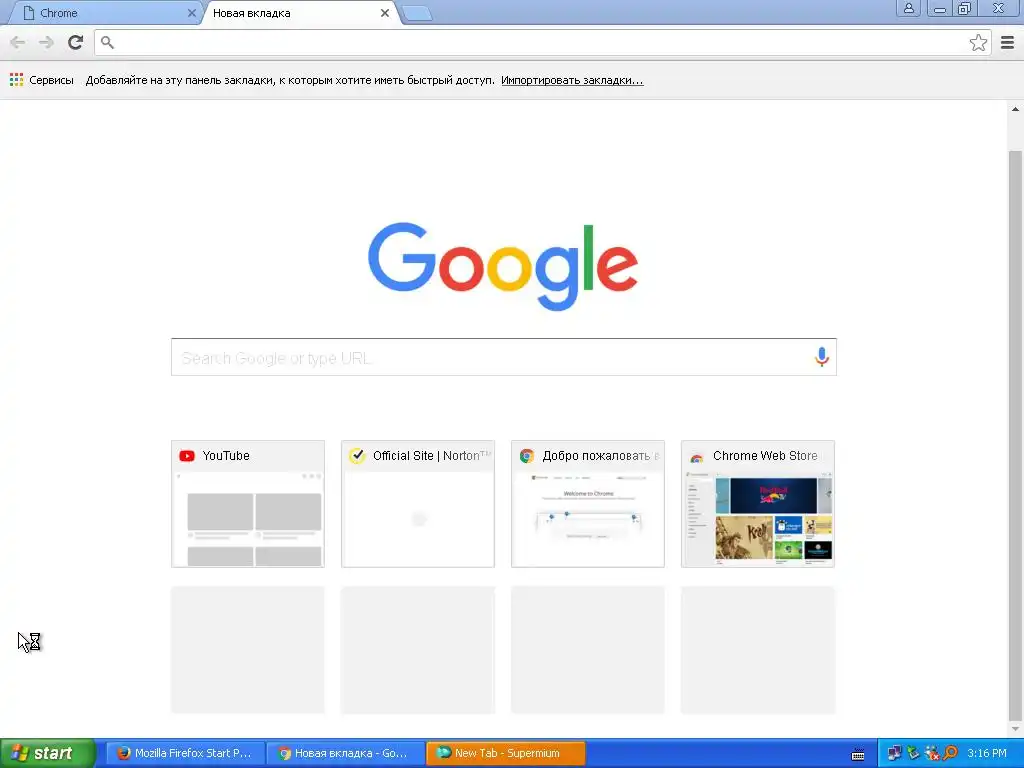Click the vertical scrollbar thumb
Image resolution: width=1024 pixels, height=768 pixels.
point(1016,434)
